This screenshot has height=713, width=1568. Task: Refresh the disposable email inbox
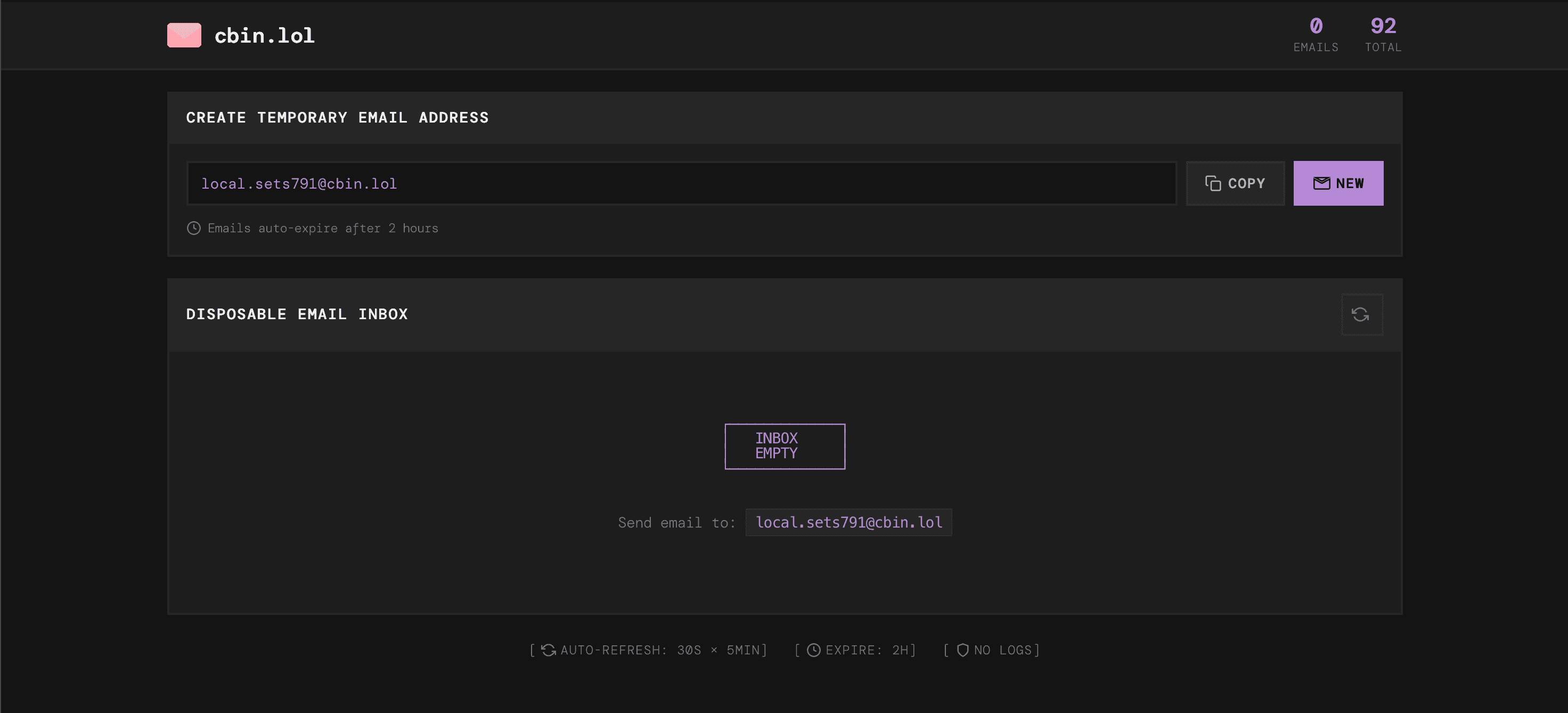1361,314
